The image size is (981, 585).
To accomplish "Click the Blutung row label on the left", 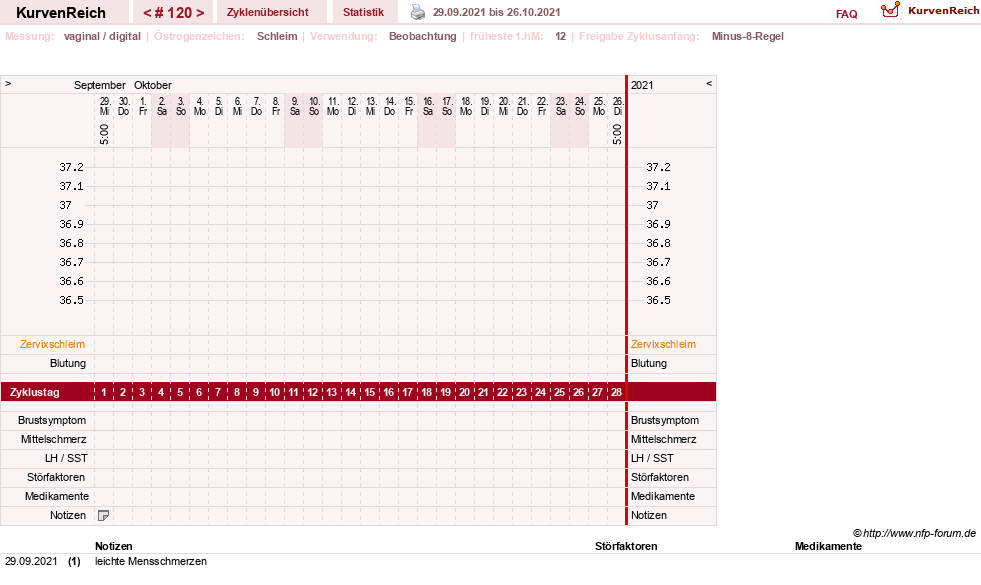I will tap(68, 364).
